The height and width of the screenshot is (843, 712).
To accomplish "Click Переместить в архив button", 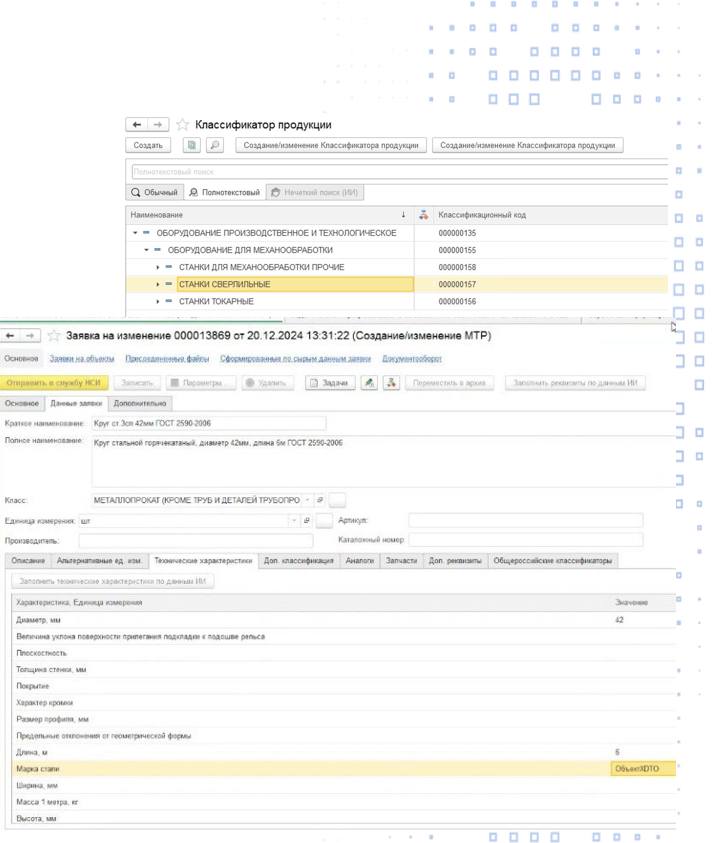I will tap(449, 383).
